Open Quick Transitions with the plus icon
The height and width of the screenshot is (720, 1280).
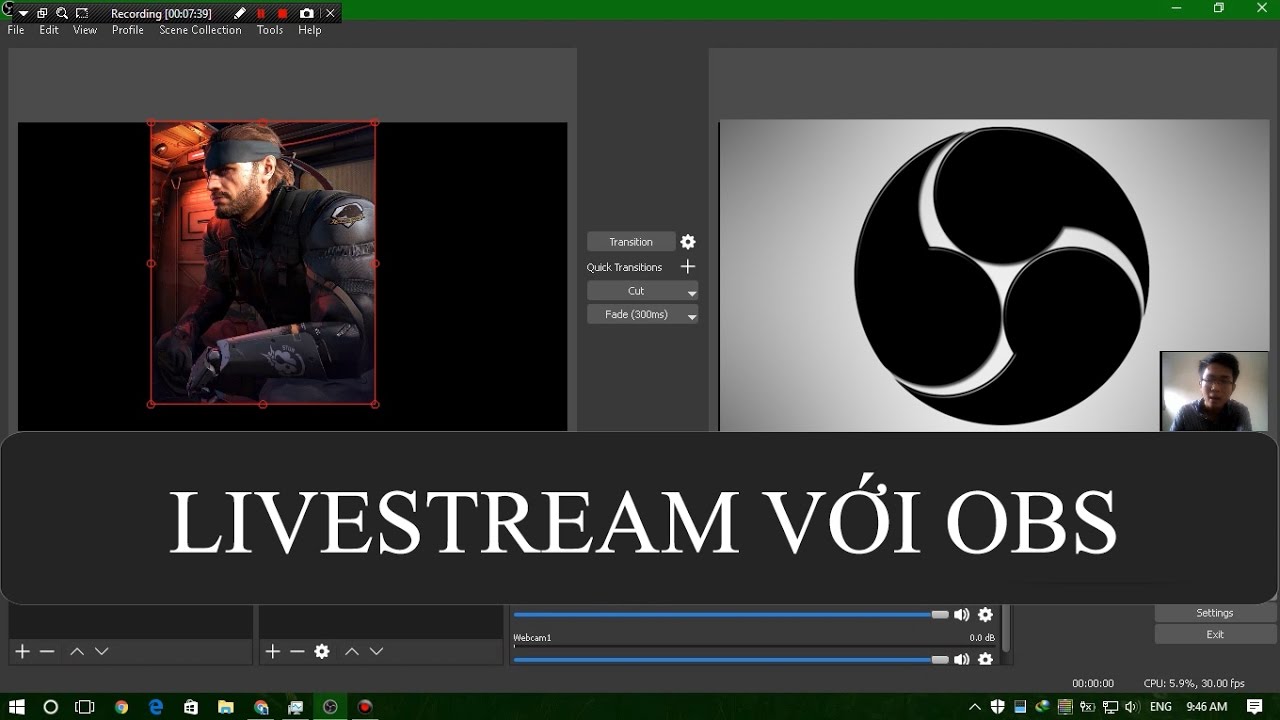[x=687, y=267]
